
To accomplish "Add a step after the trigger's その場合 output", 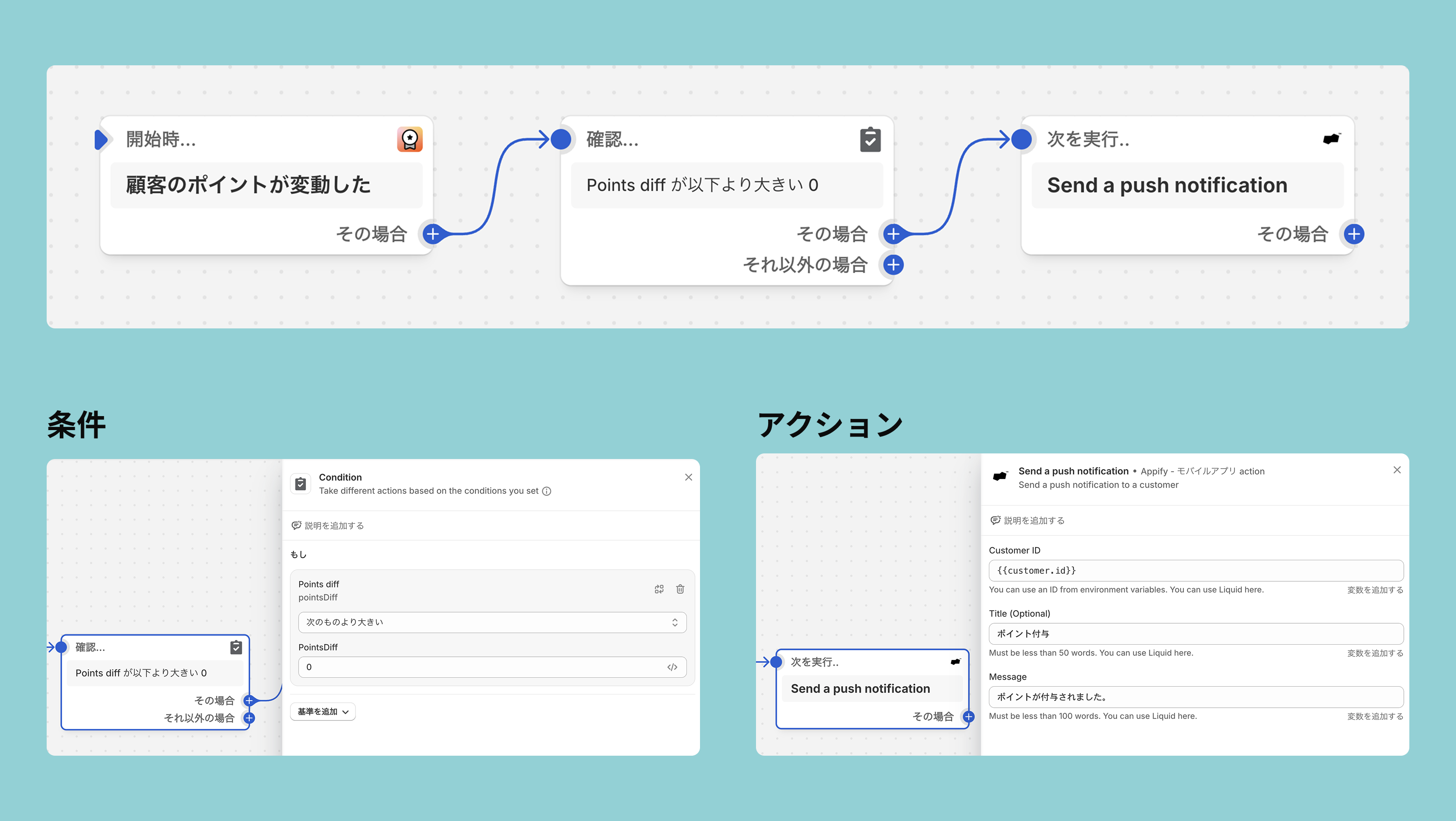I will pos(433,234).
